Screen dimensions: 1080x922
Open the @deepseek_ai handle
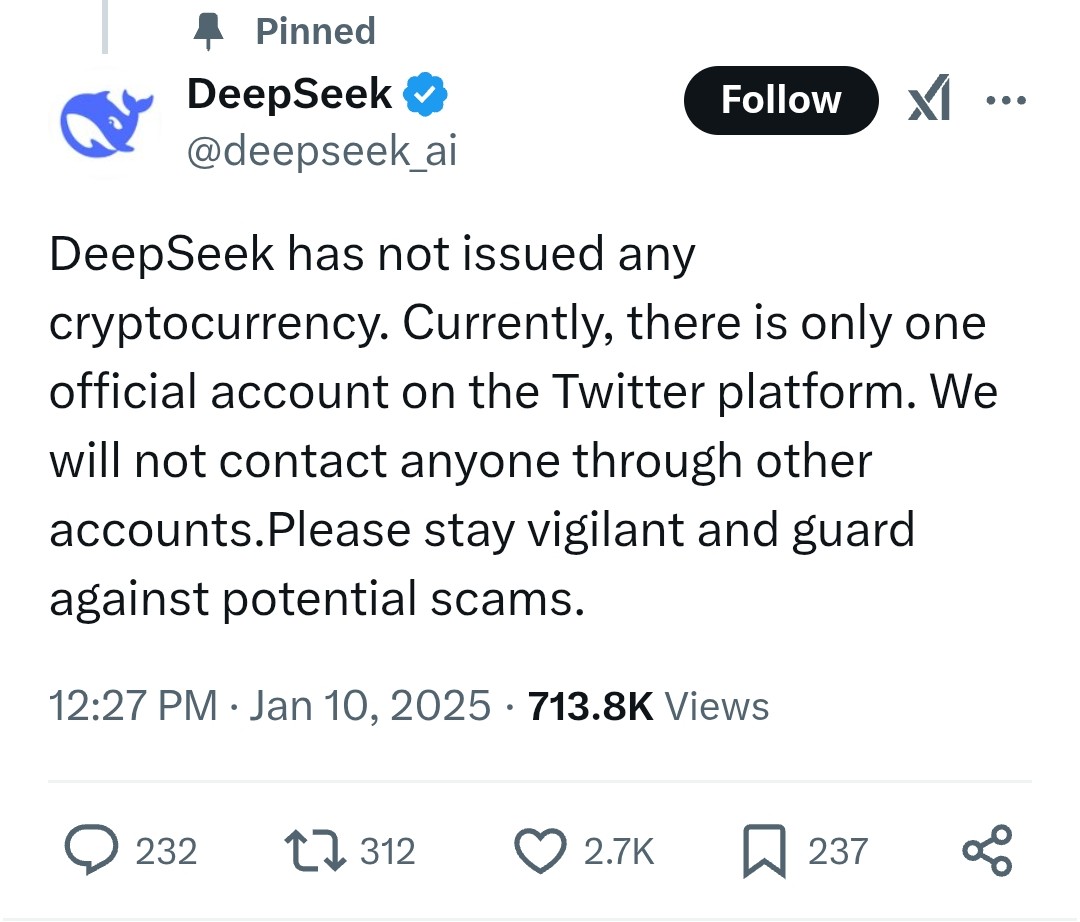[x=322, y=151]
